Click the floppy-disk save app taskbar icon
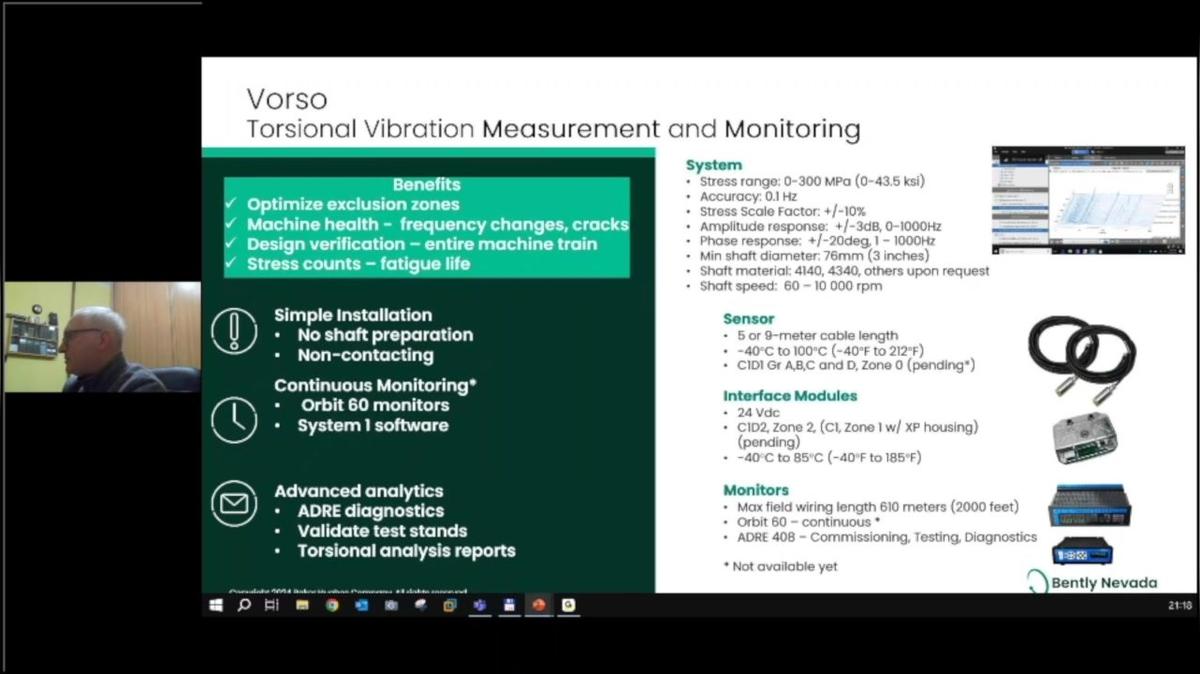 point(509,605)
